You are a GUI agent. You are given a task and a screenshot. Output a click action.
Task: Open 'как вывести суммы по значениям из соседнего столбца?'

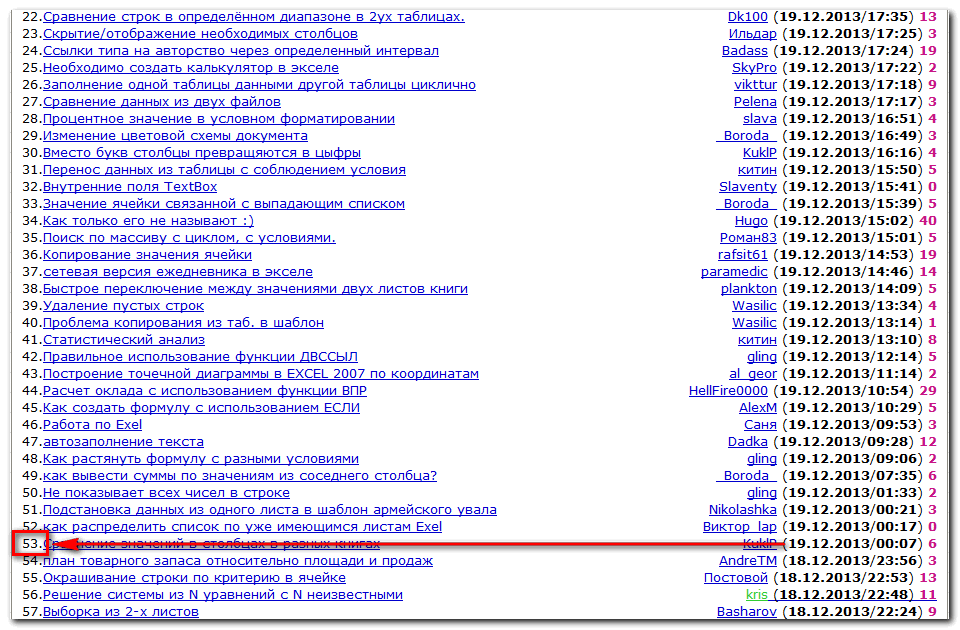pos(240,476)
